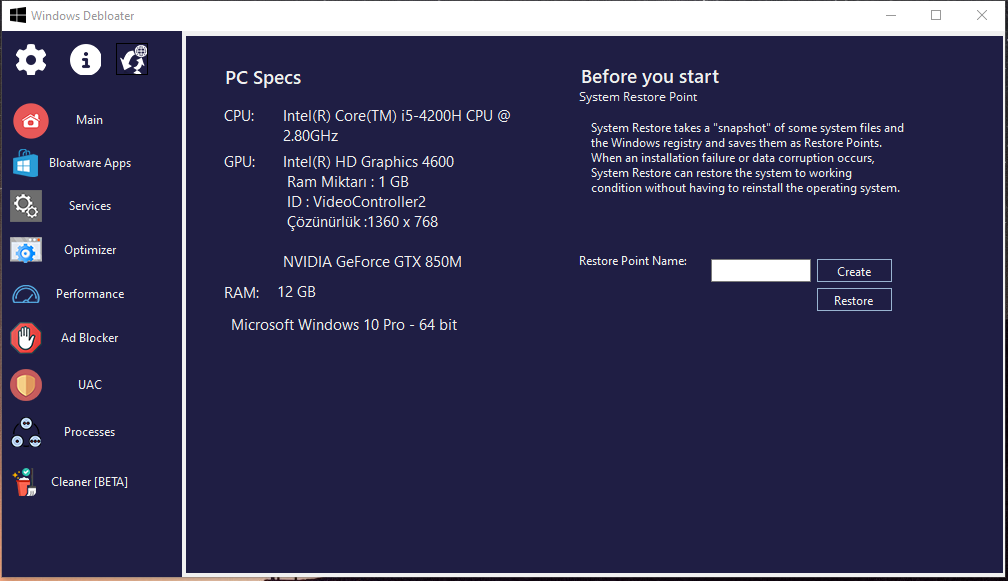Click the info icon at the top
This screenshot has width=1008, height=581.
click(x=85, y=59)
